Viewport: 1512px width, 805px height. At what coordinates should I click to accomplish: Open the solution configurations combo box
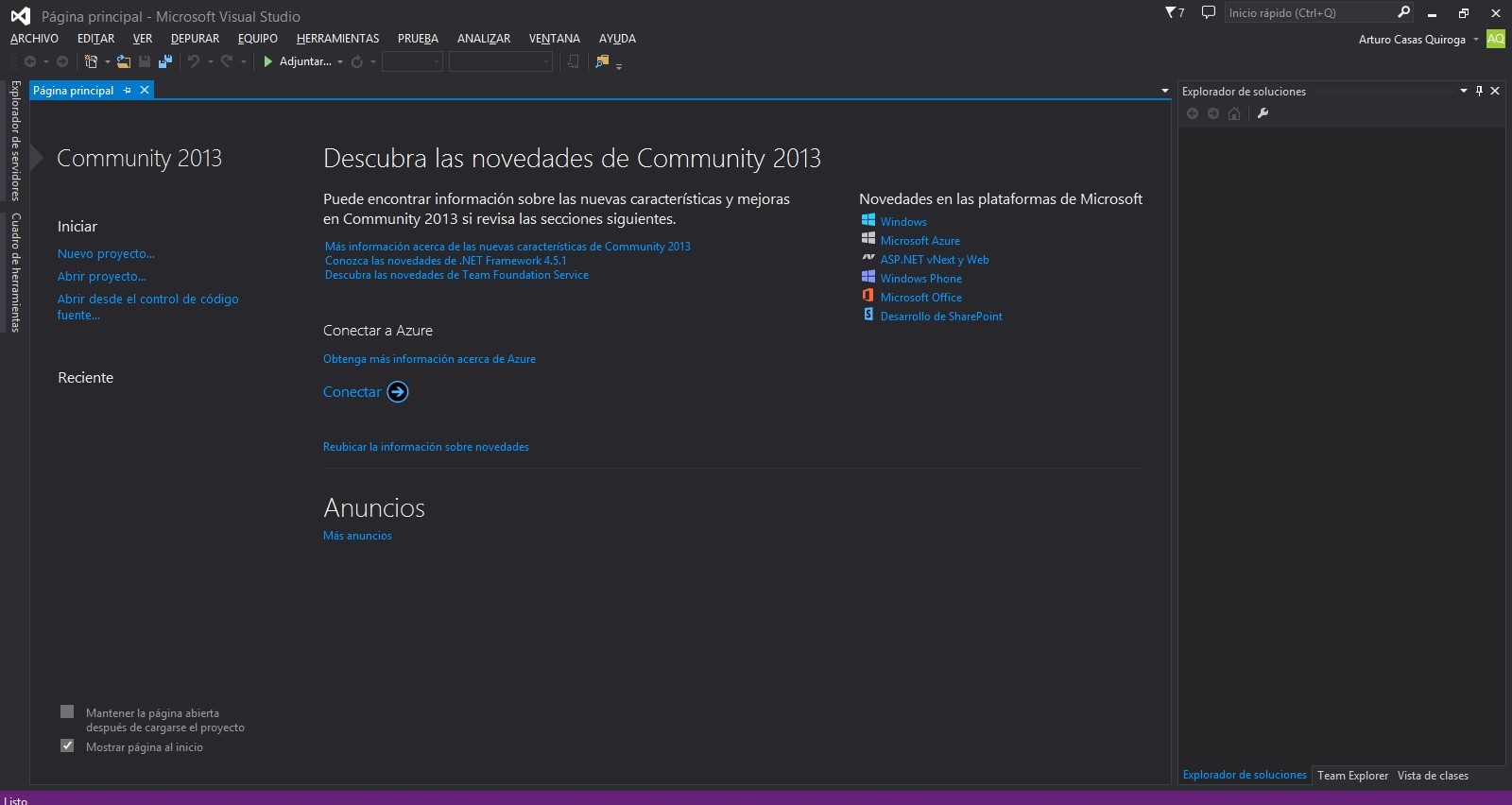click(412, 61)
